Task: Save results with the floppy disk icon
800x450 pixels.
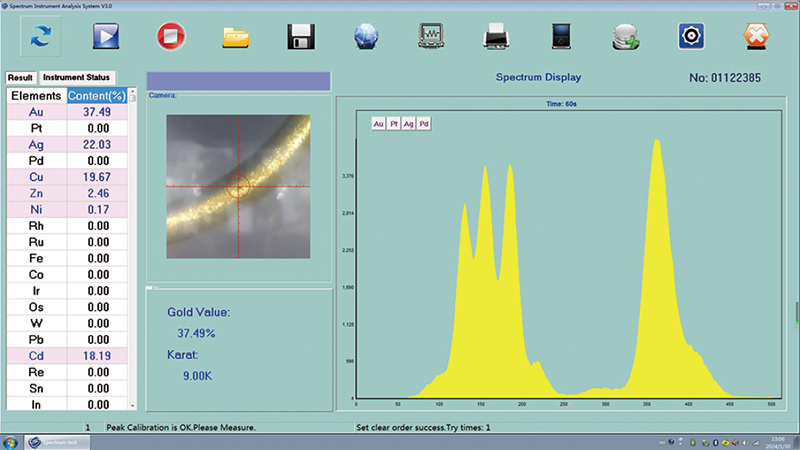Action: pos(302,37)
